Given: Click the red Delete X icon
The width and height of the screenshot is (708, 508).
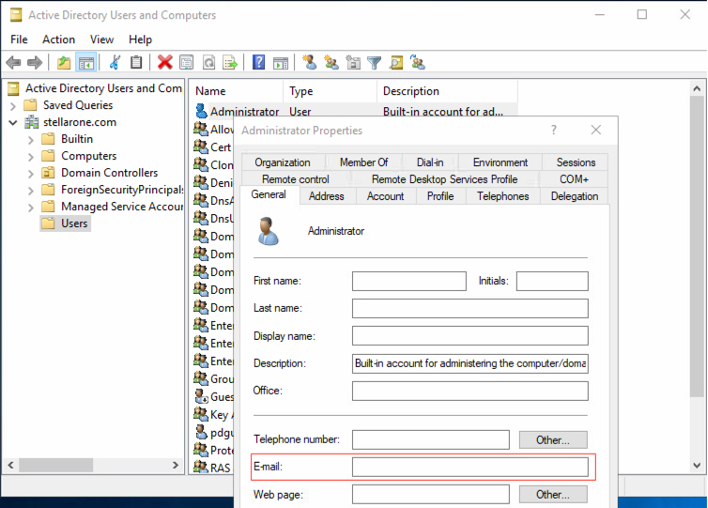Looking at the screenshot, I should [165, 63].
